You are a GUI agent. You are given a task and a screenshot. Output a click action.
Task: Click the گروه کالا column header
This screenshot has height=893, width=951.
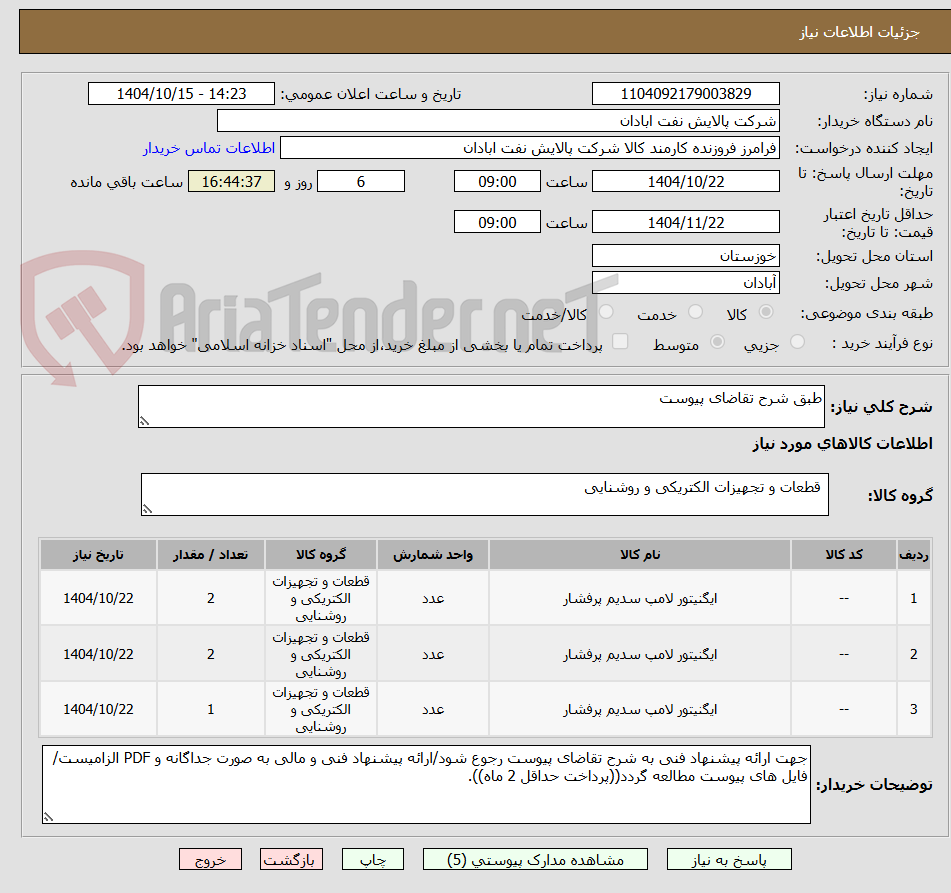point(321,554)
